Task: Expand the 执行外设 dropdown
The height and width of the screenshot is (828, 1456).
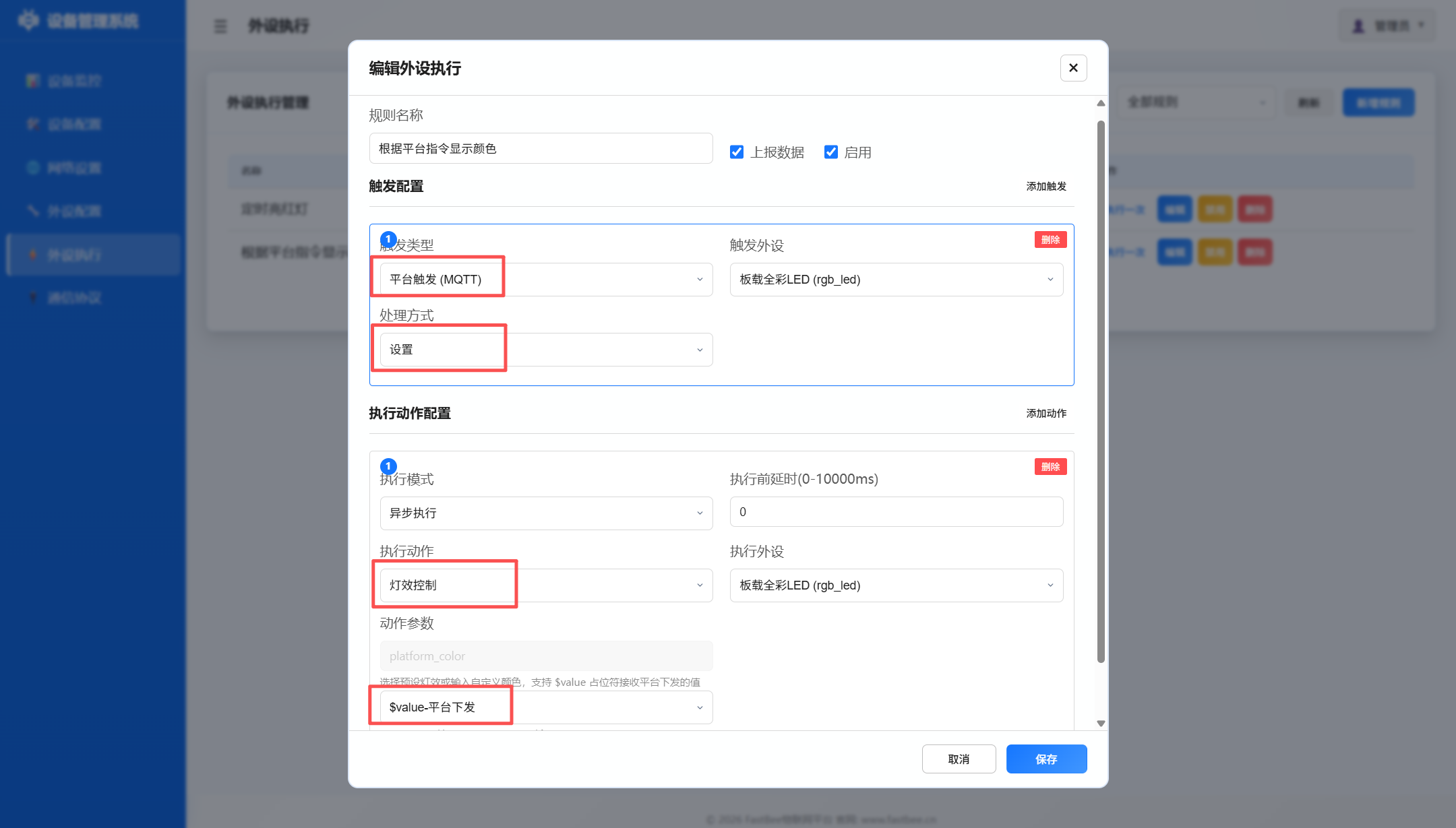Action: [x=897, y=585]
